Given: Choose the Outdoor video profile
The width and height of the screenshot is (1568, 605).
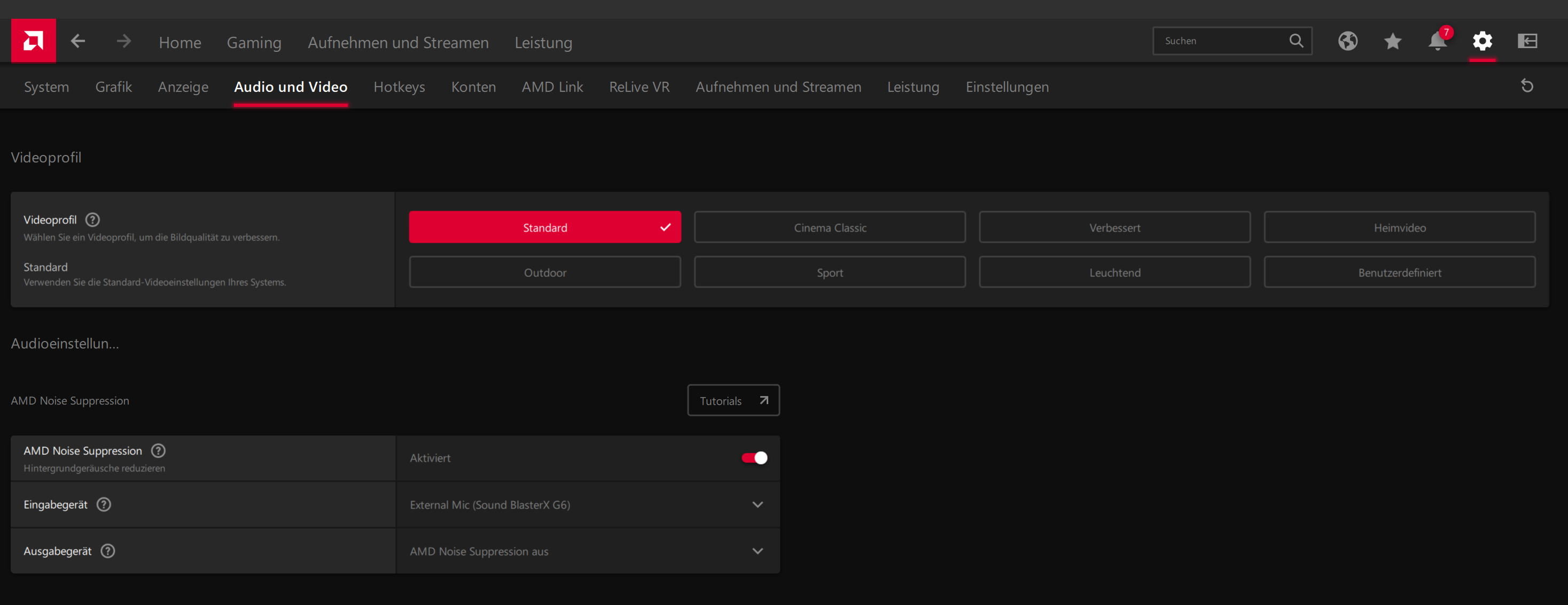Looking at the screenshot, I should pyautogui.click(x=545, y=273).
